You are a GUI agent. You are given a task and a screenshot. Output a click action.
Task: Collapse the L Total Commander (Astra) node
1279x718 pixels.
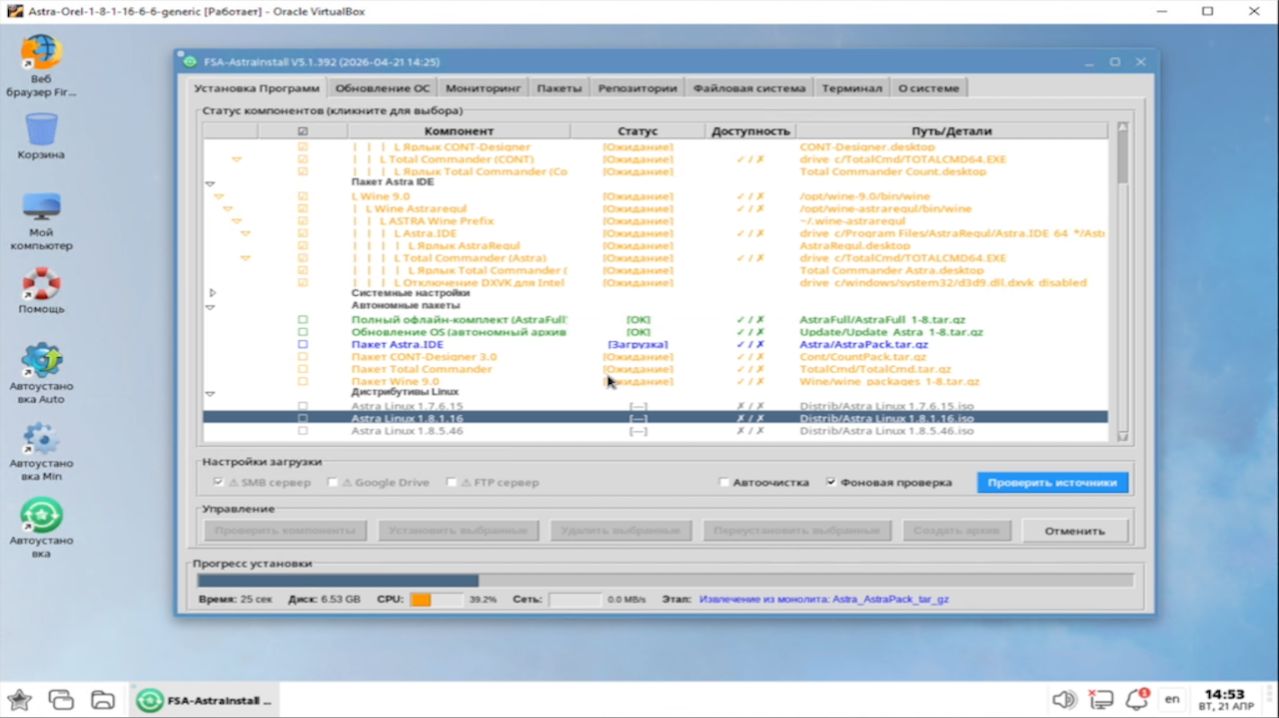(245, 258)
